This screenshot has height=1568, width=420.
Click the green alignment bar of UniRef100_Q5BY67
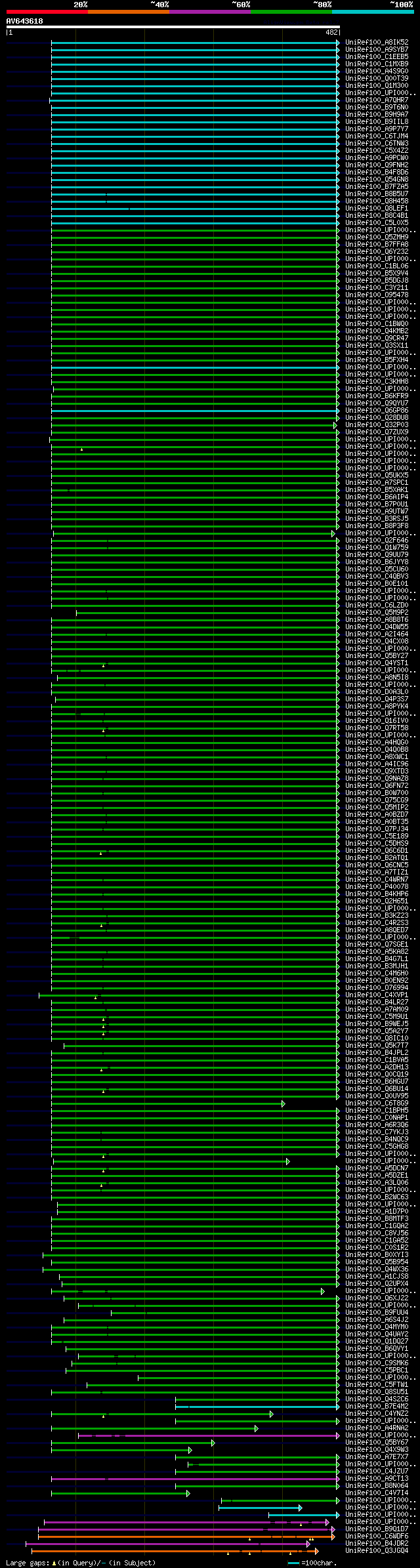click(x=133, y=1443)
